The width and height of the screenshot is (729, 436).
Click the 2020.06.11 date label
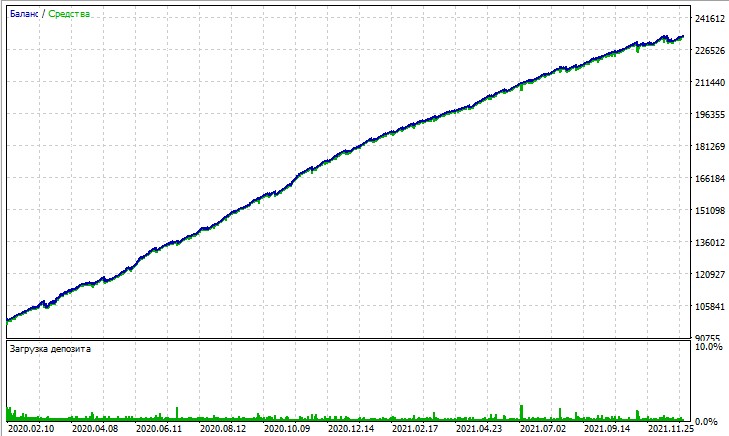pyautogui.click(x=159, y=429)
